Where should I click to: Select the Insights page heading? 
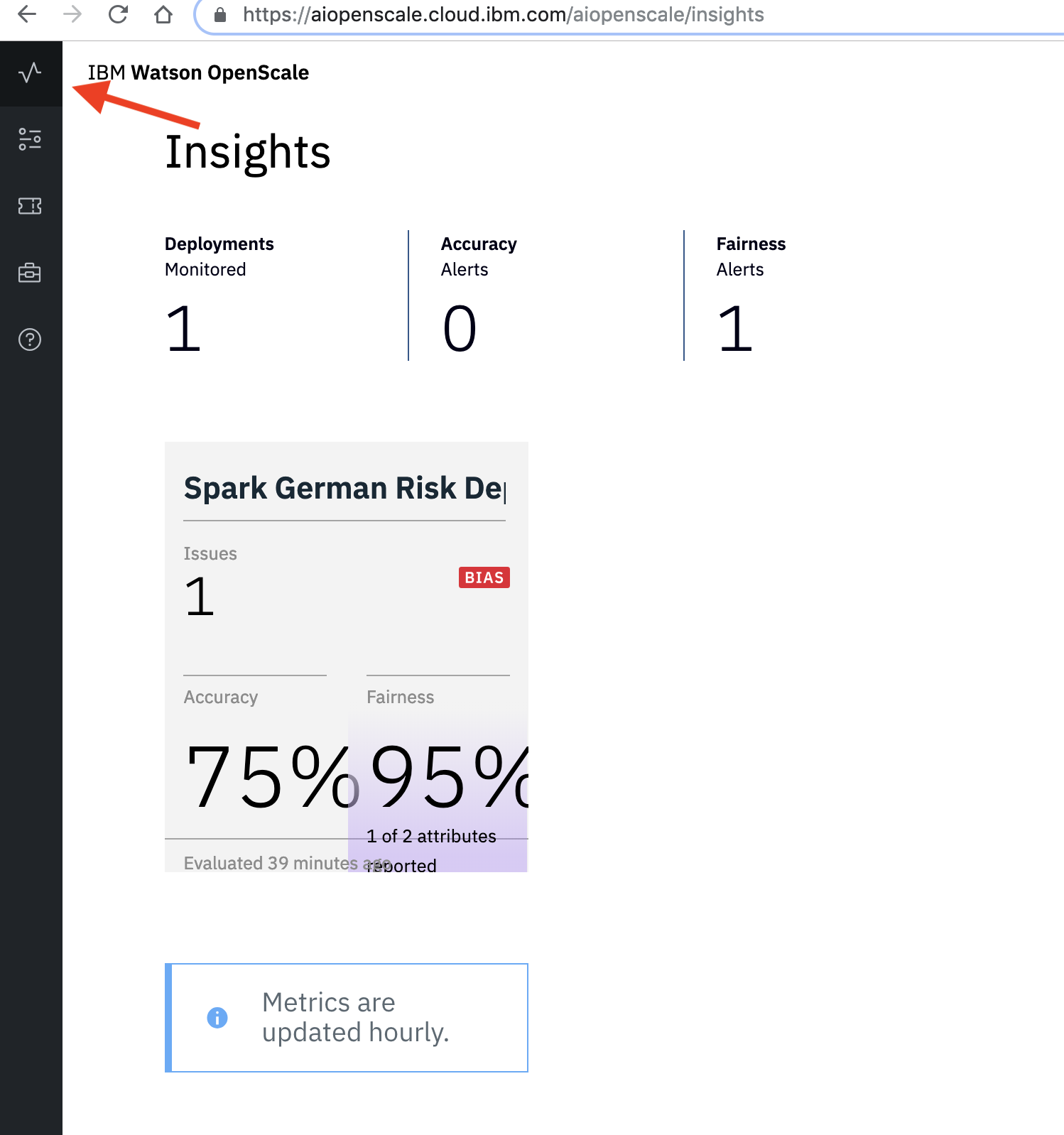(x=248, y=152)
